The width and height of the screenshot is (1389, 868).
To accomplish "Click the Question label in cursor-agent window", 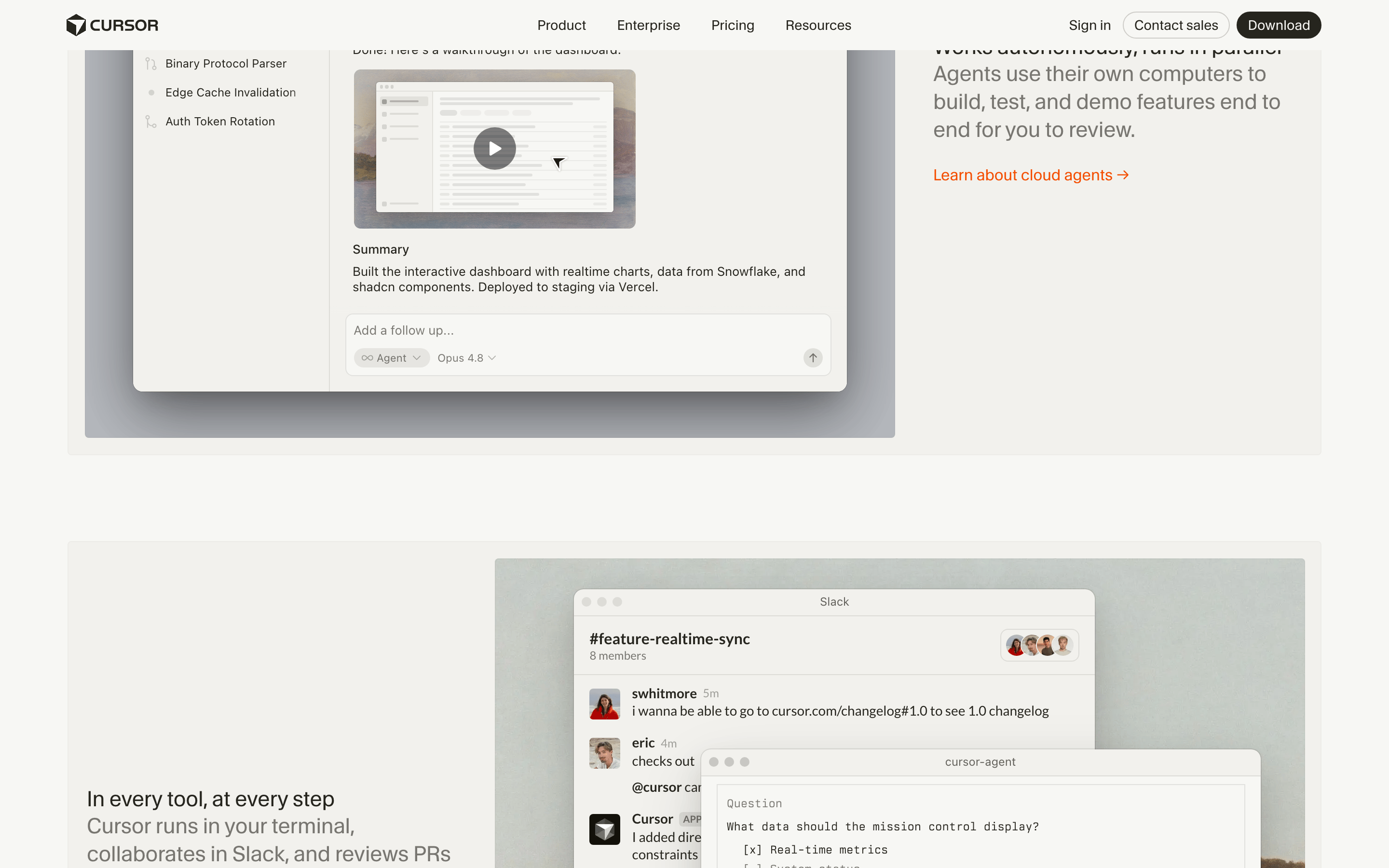I will coord(754,804).
